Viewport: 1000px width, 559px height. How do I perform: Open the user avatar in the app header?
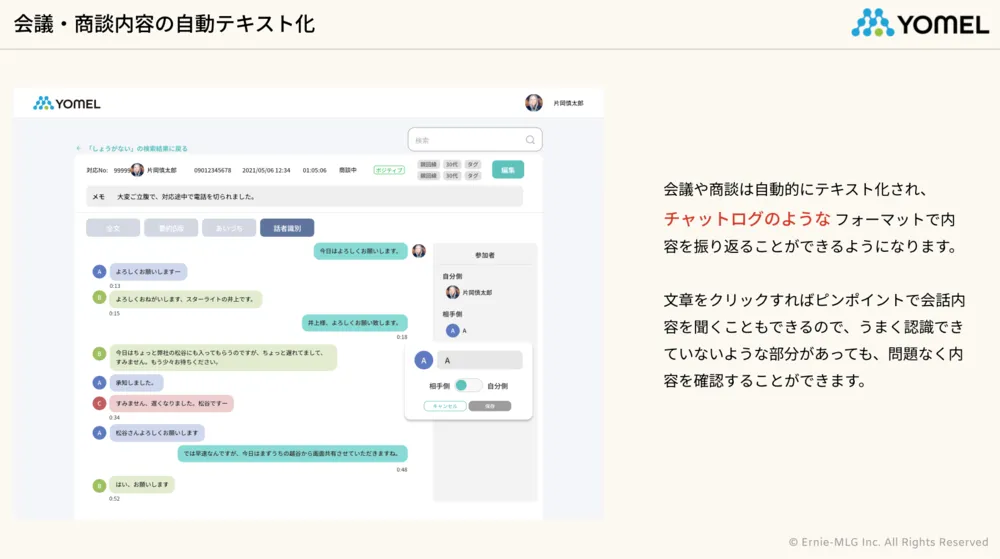[x=534, y=103]
